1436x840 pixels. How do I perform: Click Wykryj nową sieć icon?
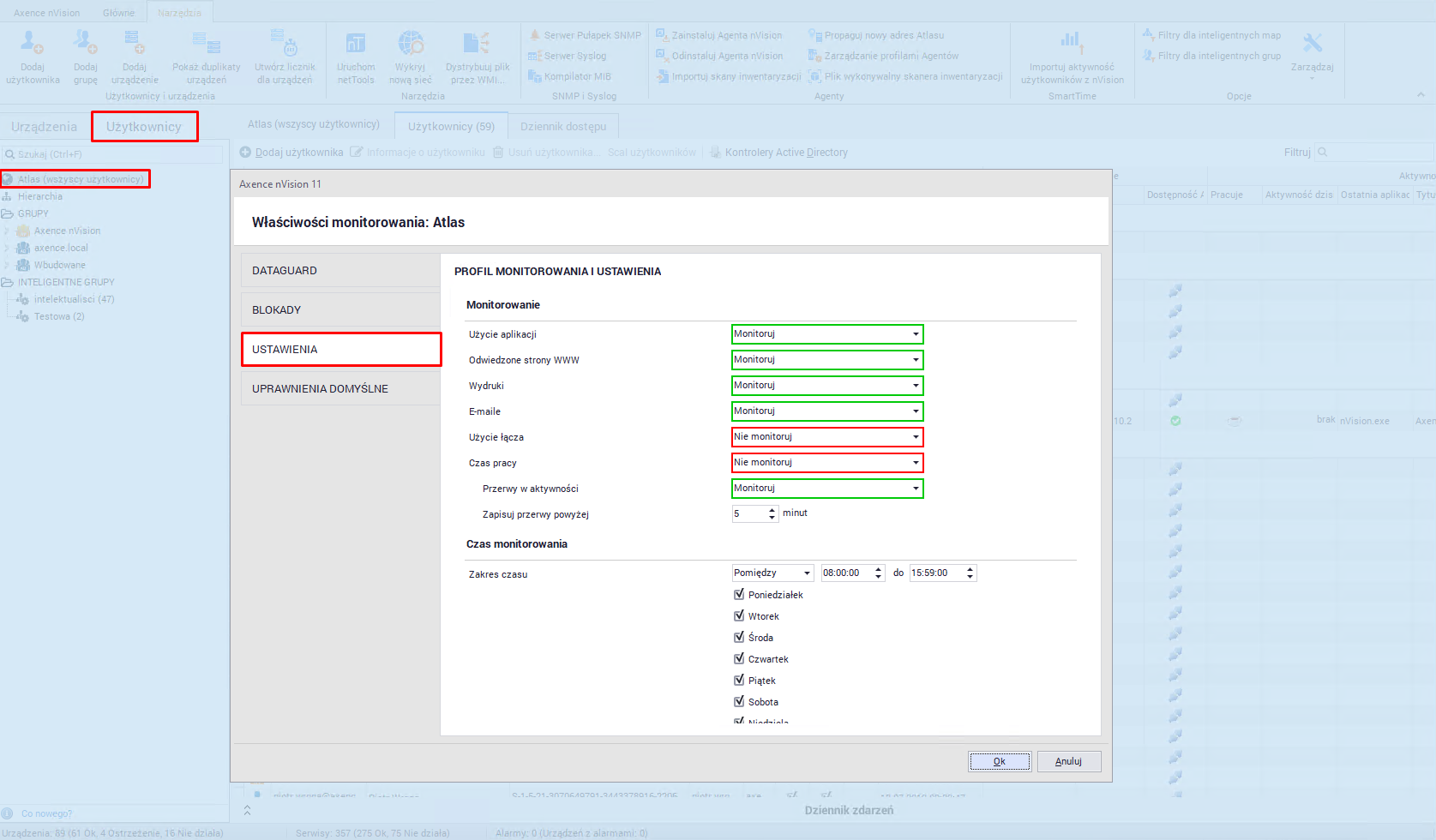(x=410, y=43)
